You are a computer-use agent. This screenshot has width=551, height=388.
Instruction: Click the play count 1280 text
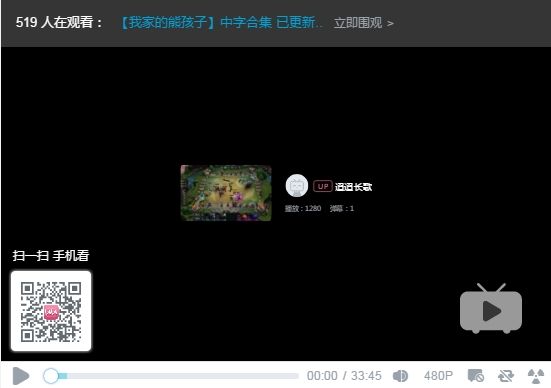pos(303,208)
